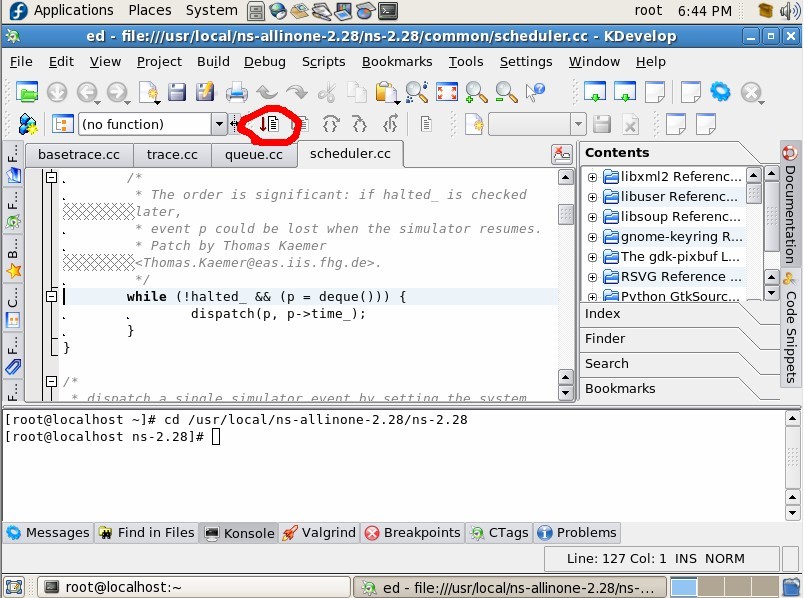Collapse the top comment block fold marker
804x598 pixels.
[51, 177]
